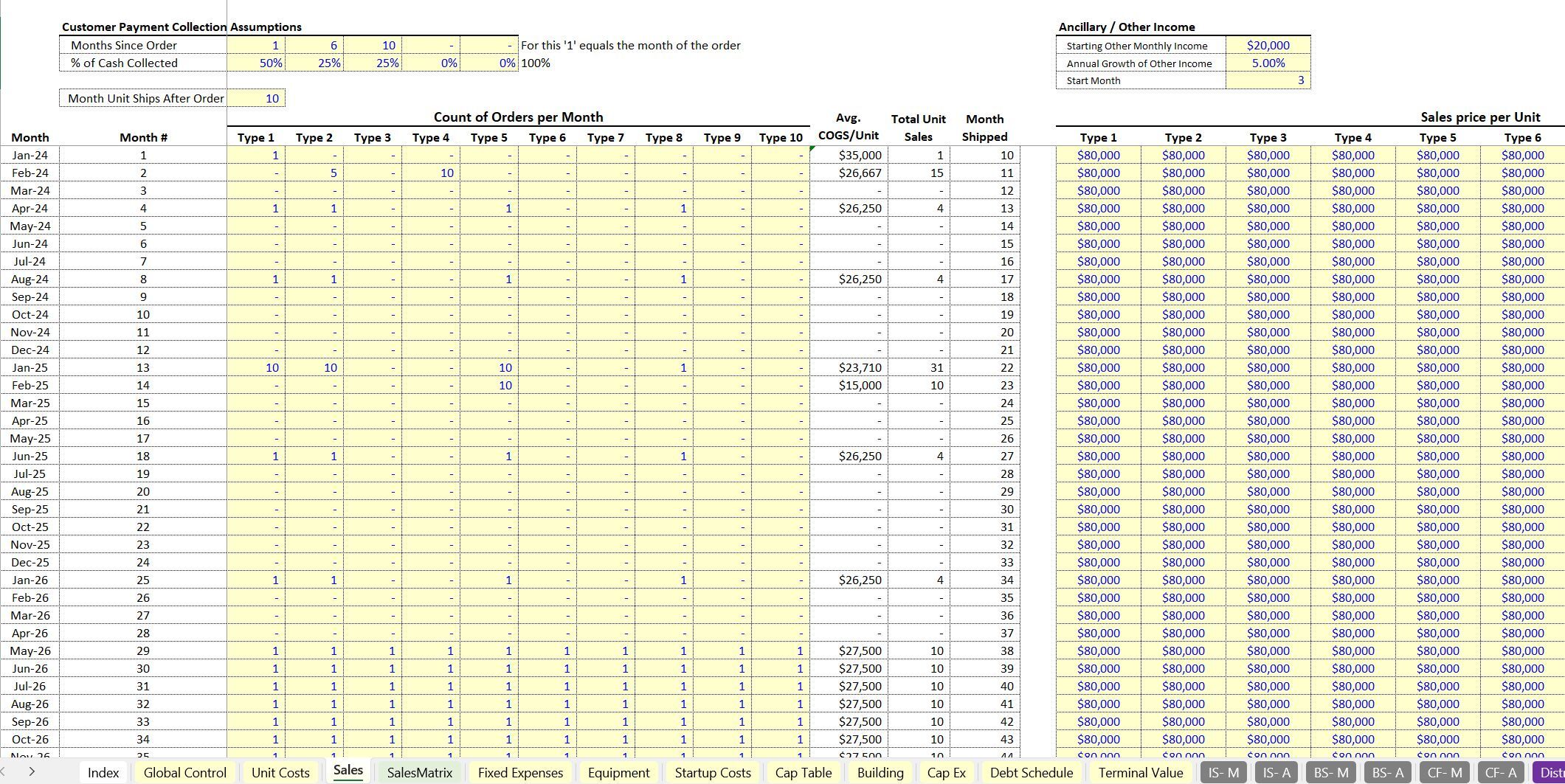Switch to the BS- A tab
This screenshot has height=784, width=1565.
click(1387, 772)
